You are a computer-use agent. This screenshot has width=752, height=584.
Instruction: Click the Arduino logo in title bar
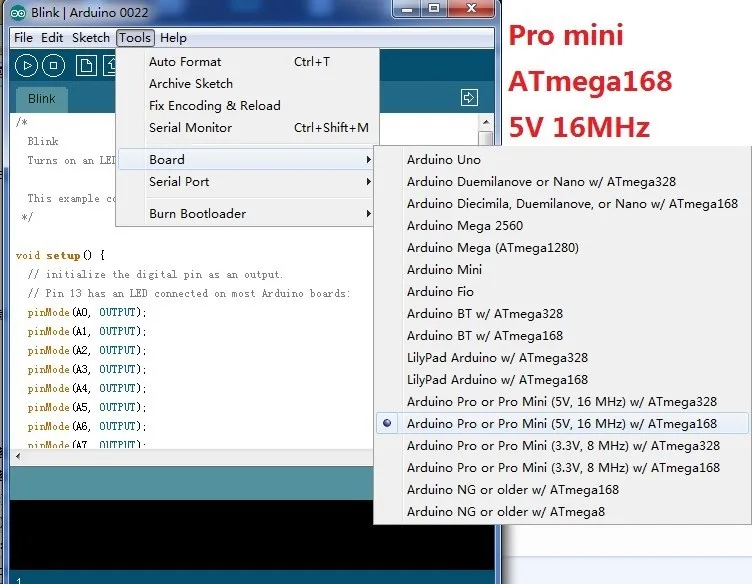(x=18, y=12)
